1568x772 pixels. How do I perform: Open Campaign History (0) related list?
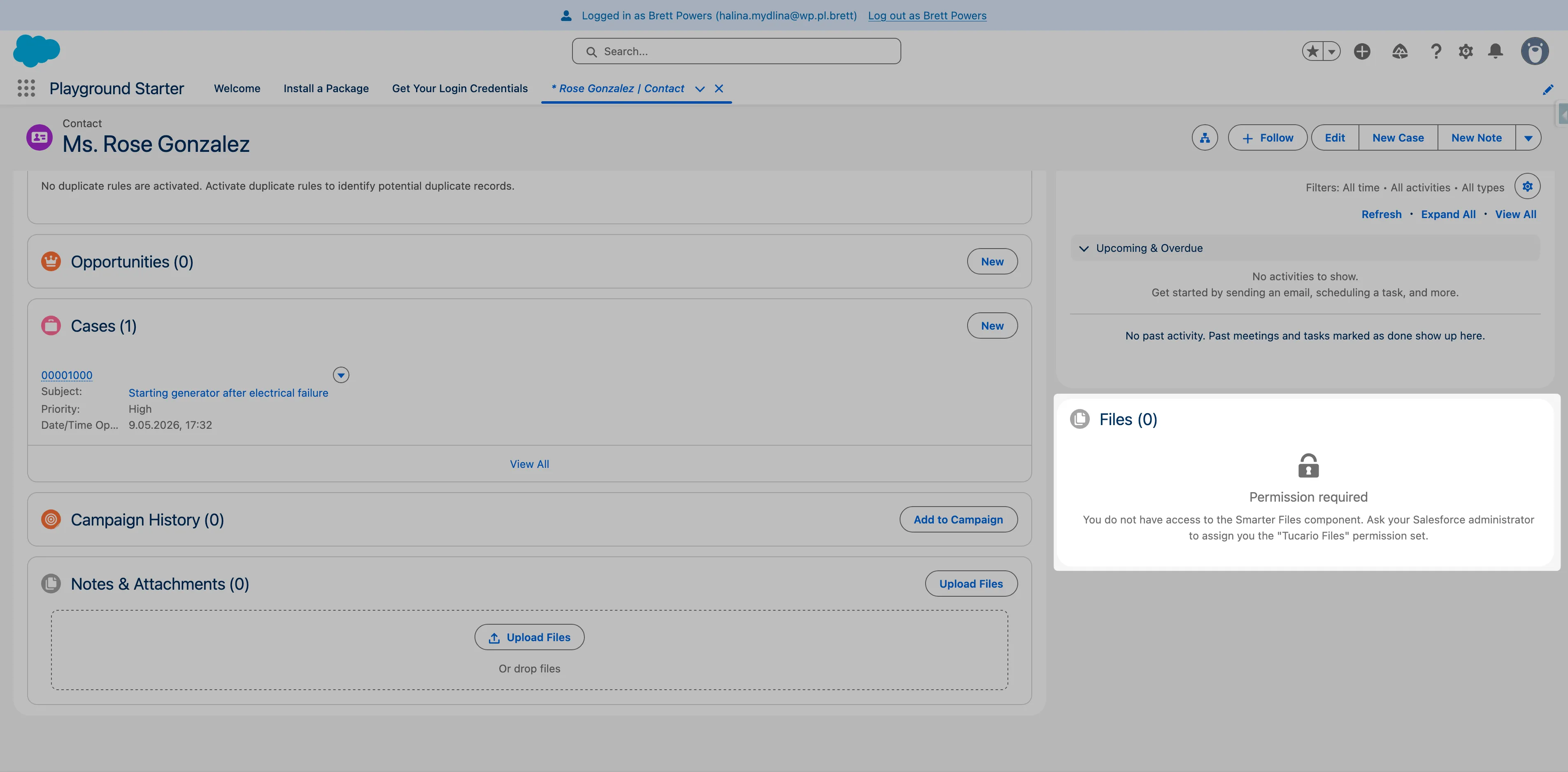click(x=147, y=519)
